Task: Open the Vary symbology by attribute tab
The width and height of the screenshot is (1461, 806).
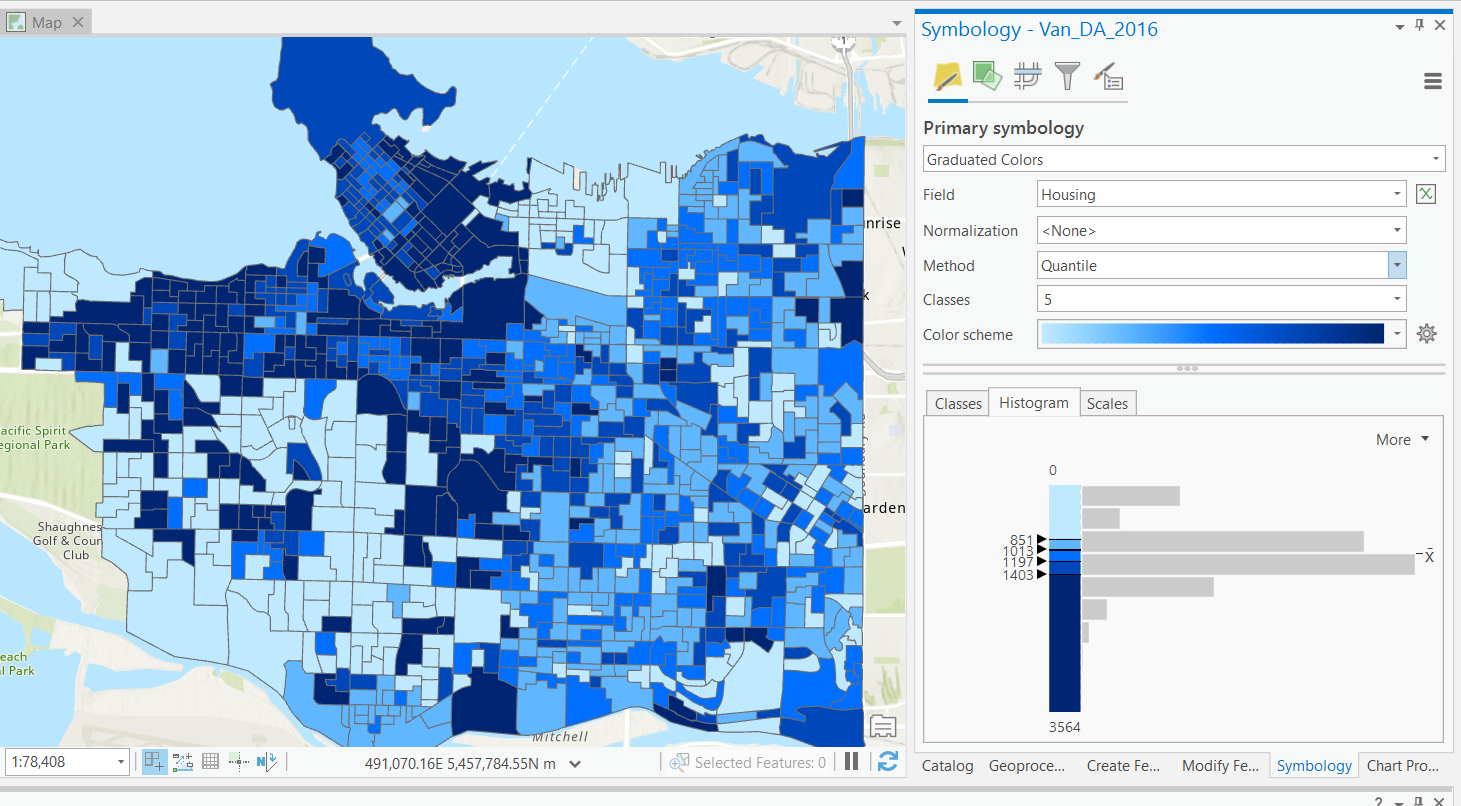Action: click(x=987, y=76)
